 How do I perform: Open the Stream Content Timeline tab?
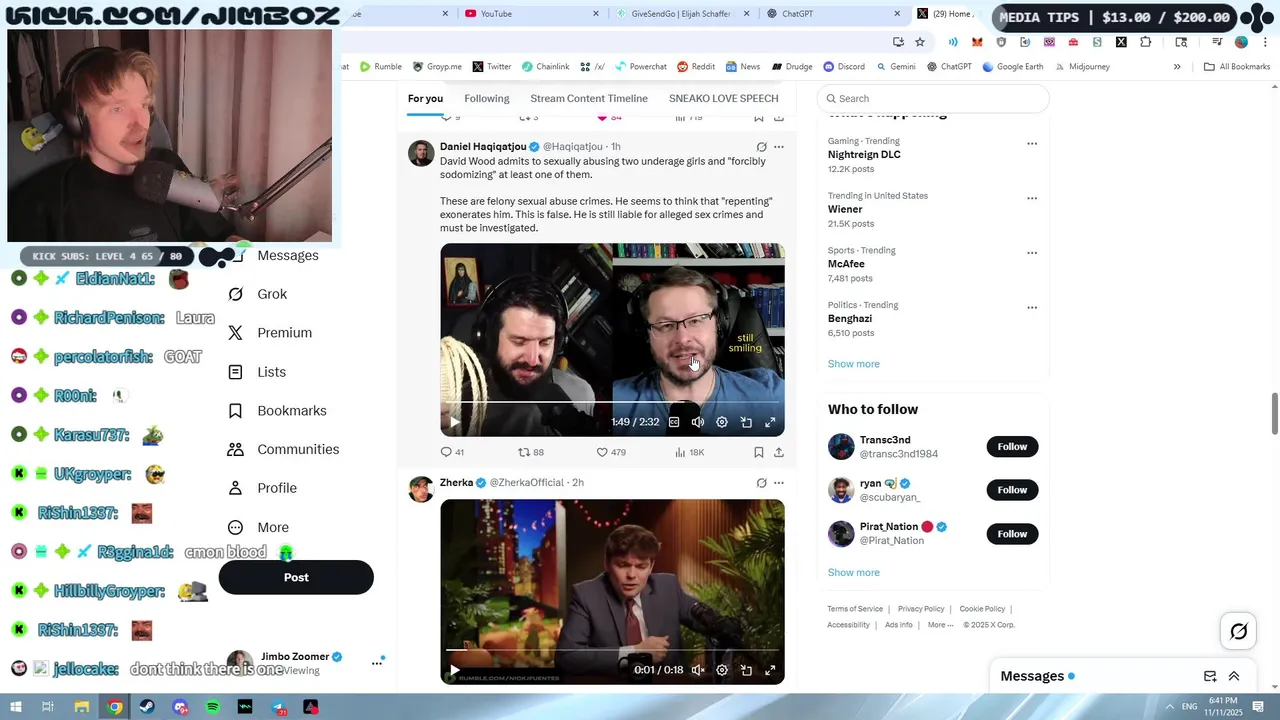click(589, 98)
